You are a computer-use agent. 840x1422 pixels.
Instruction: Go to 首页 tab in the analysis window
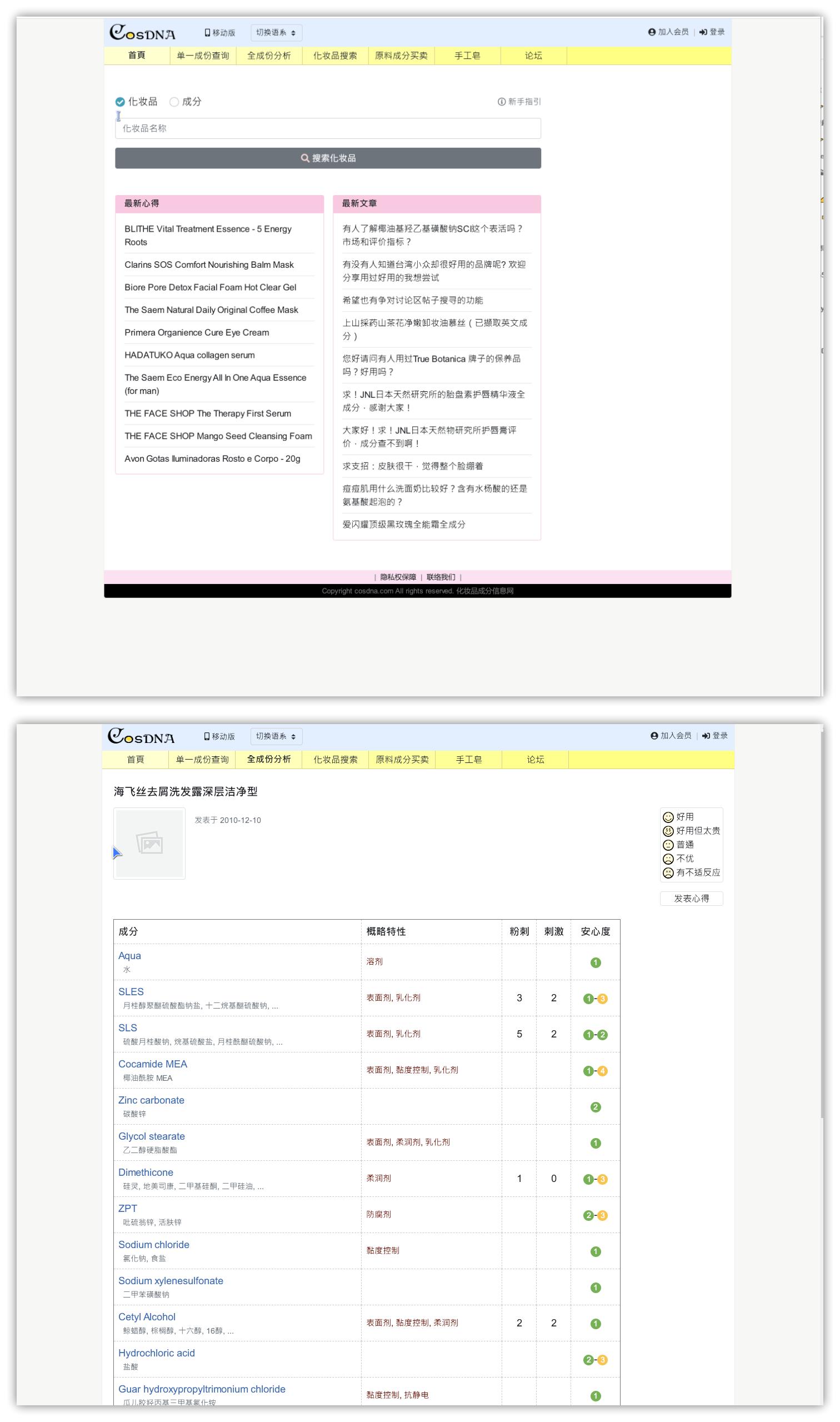coord(136,760)
